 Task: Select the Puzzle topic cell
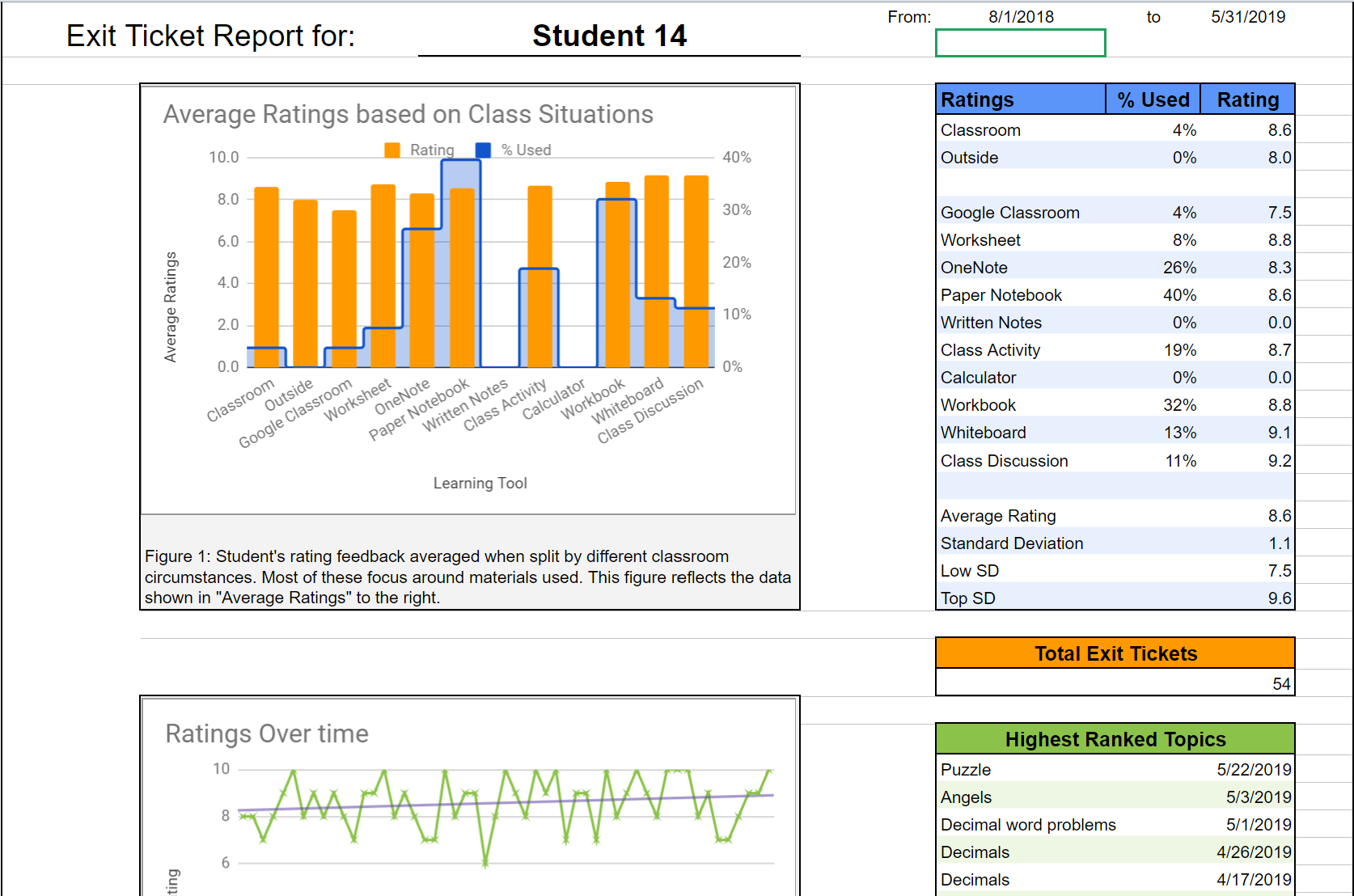(966, 770)
